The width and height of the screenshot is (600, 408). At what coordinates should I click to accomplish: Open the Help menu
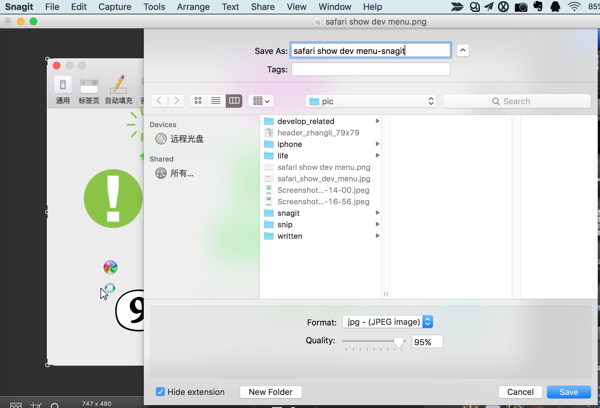pyautogui.click(x=372, y=7)
